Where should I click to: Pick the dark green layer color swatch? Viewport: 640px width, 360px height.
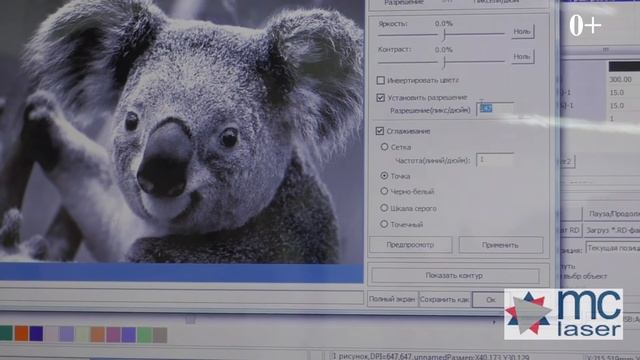coord(6,333)
